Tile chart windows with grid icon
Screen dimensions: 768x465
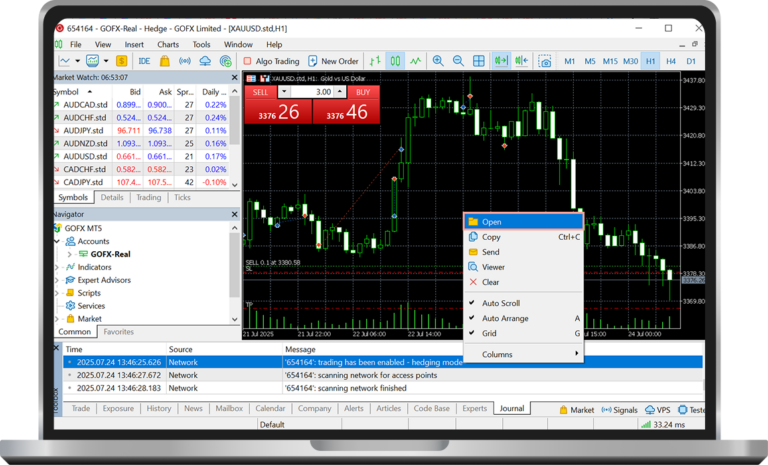(479, 61)
